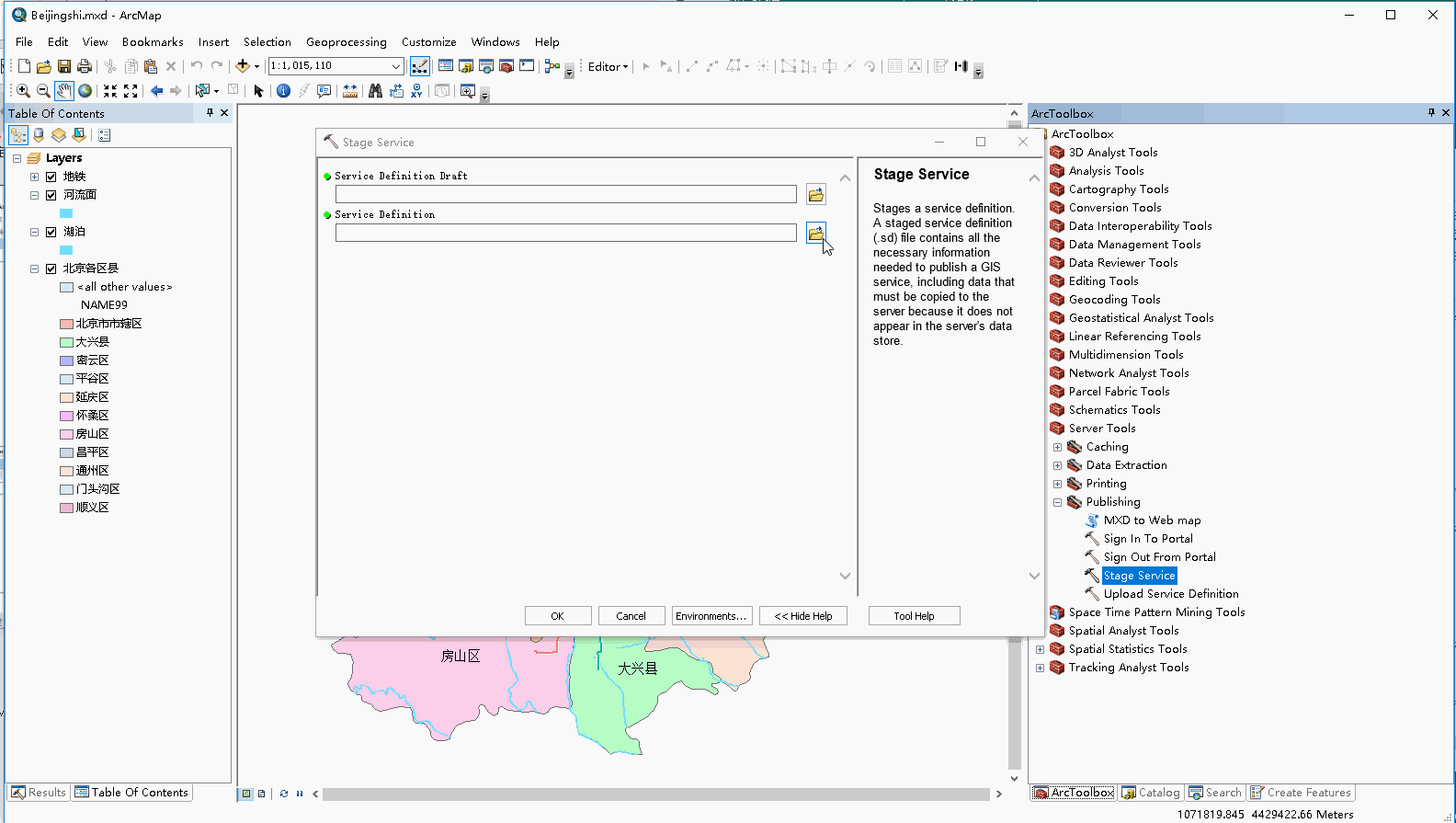This screenshot has height=823, width=1456.
Task: Browse for Service Definition Draft file
Action: (x=816, y=194)
